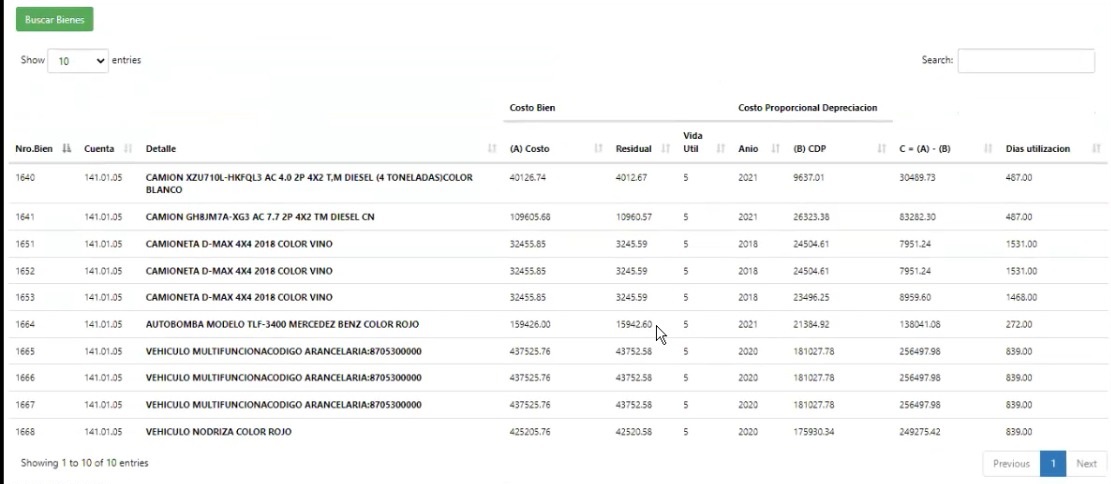Viewport: 1111px width, 484px height.
Task: Select row with Nro.Bien 1641
Action: tap(556, 217)
